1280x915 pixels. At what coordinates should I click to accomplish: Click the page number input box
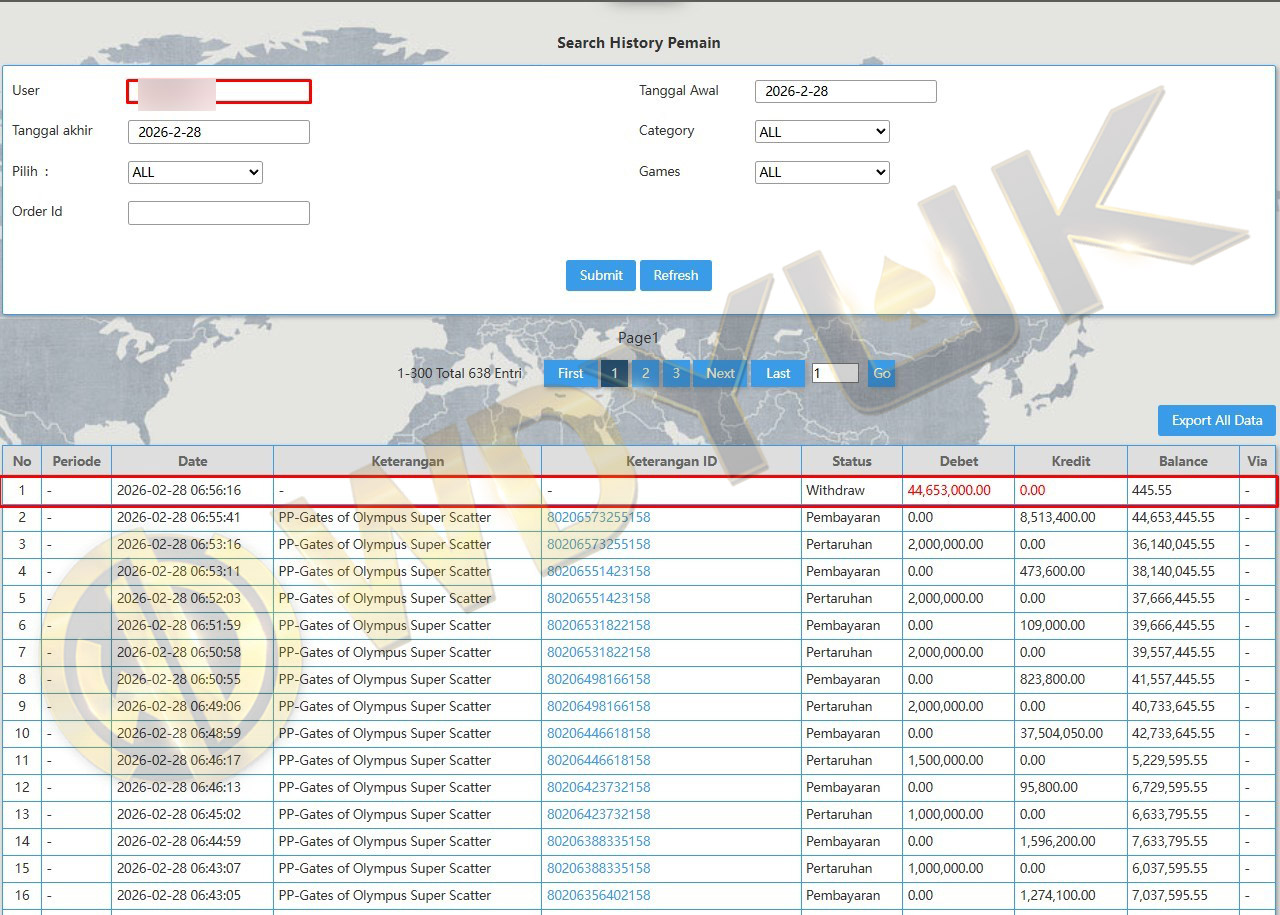click(835, 373)
